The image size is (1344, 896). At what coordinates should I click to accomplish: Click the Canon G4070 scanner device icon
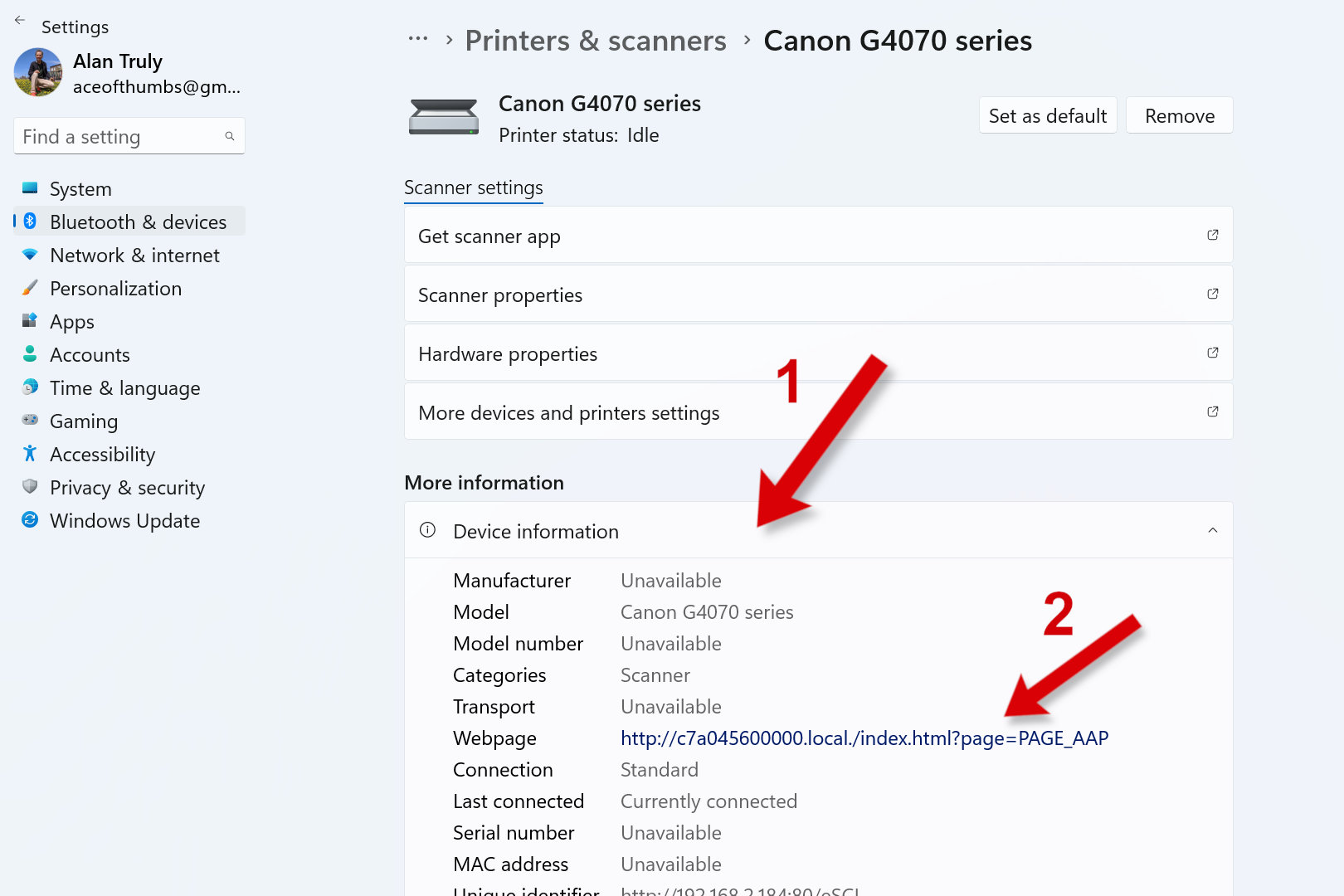click(444, 116)
